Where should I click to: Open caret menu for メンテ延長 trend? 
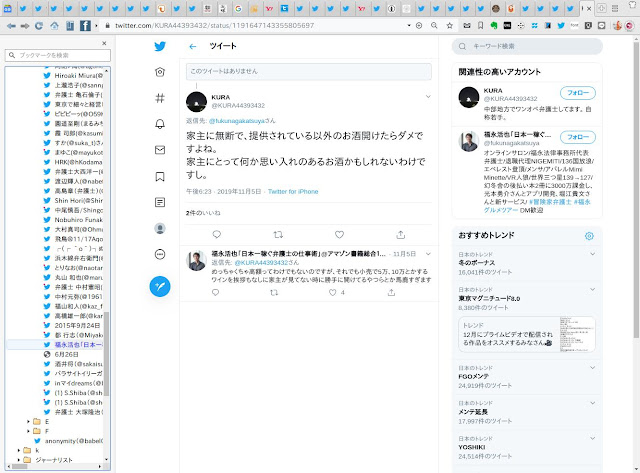click(x=592, y=403)
